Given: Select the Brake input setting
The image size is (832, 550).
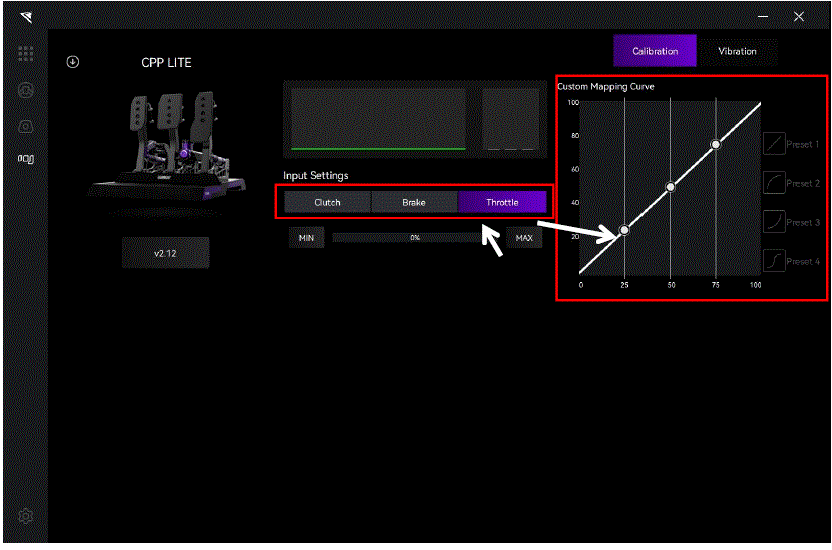Looking at the screenshot, I should point(414,202).
